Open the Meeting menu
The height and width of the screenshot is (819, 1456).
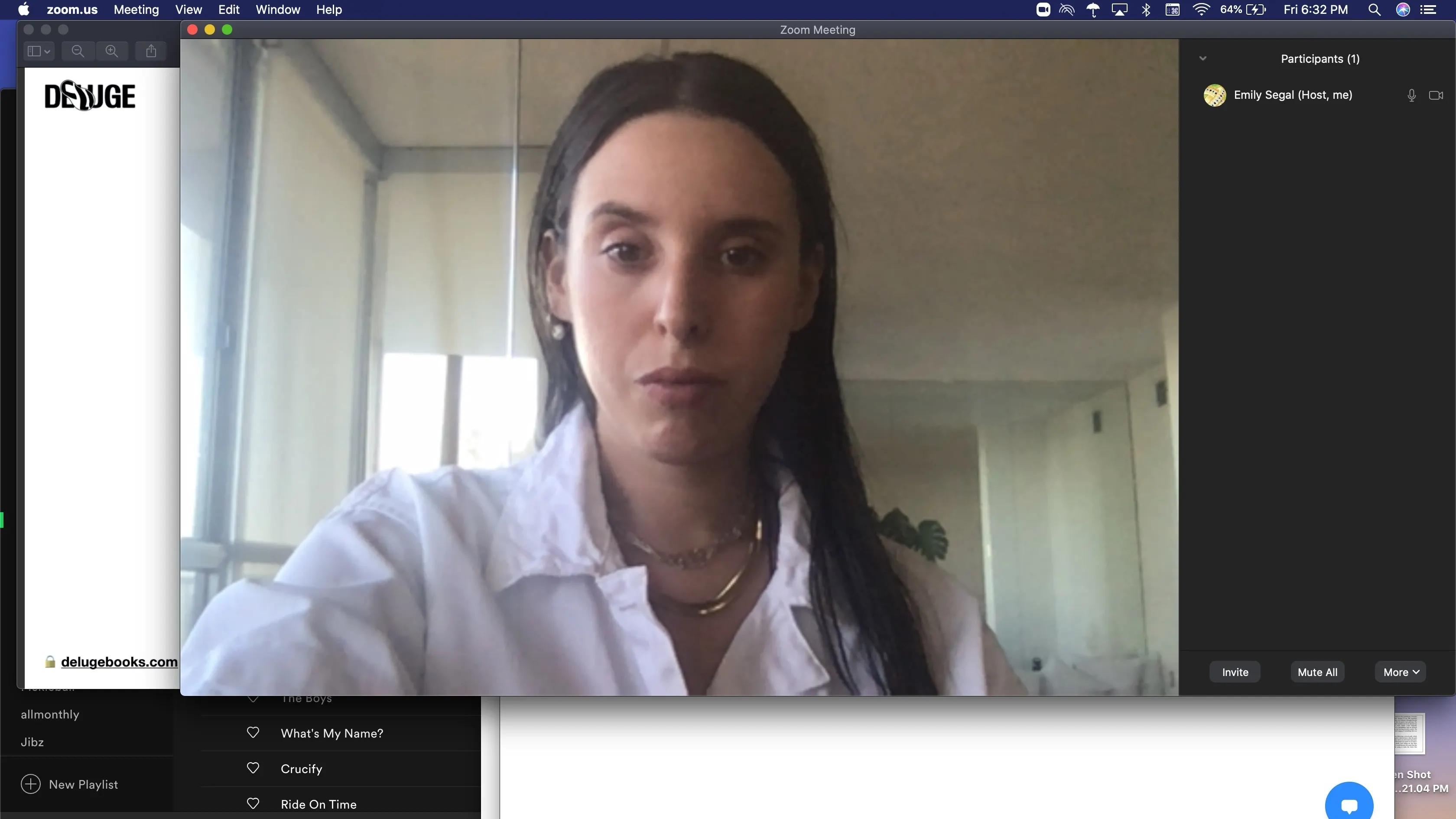[135, 10]
